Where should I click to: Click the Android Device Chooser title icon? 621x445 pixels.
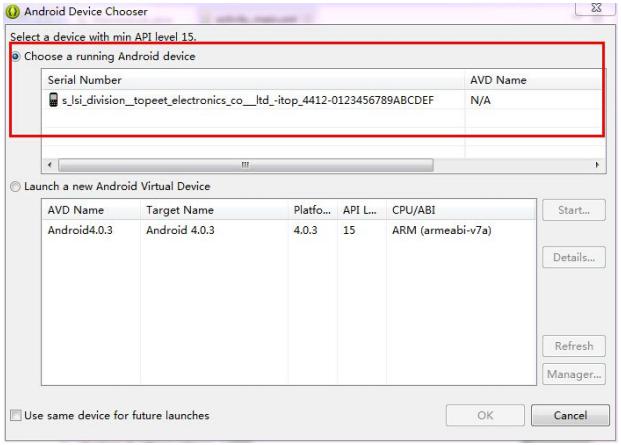[12, 11]
